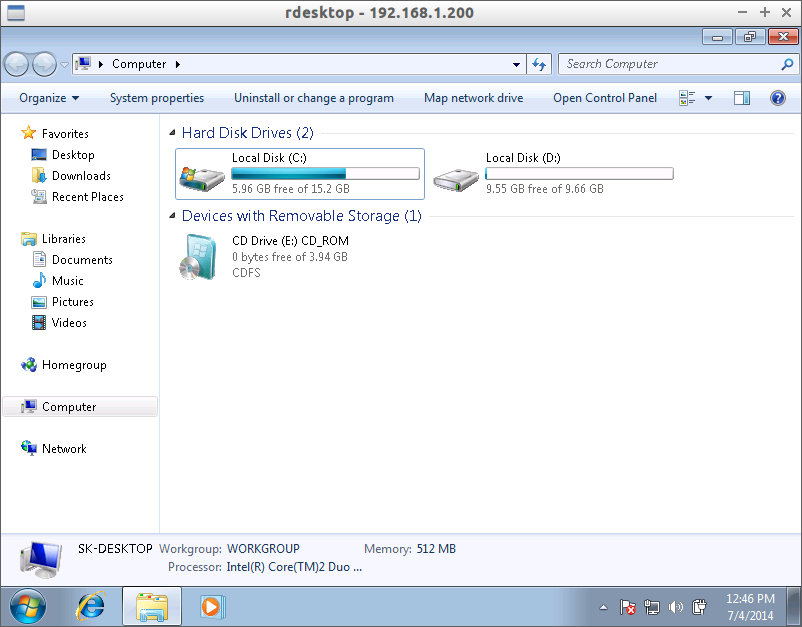Click Local Disk (D:) capacity bar
The width and height of the screenshot is (802, 627).
tap(580, 174)
